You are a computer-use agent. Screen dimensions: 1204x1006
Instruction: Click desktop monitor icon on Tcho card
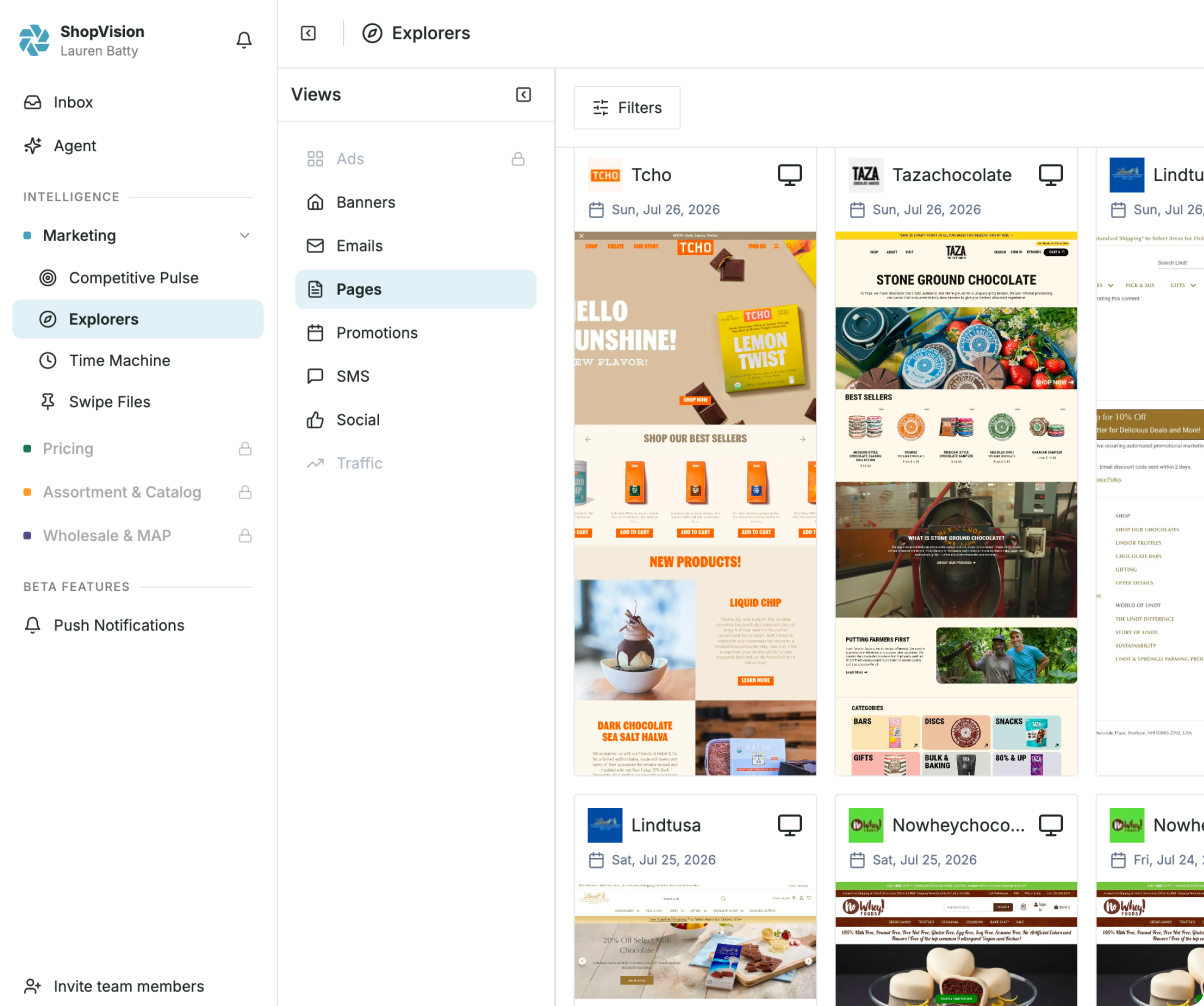coord(790,175)
